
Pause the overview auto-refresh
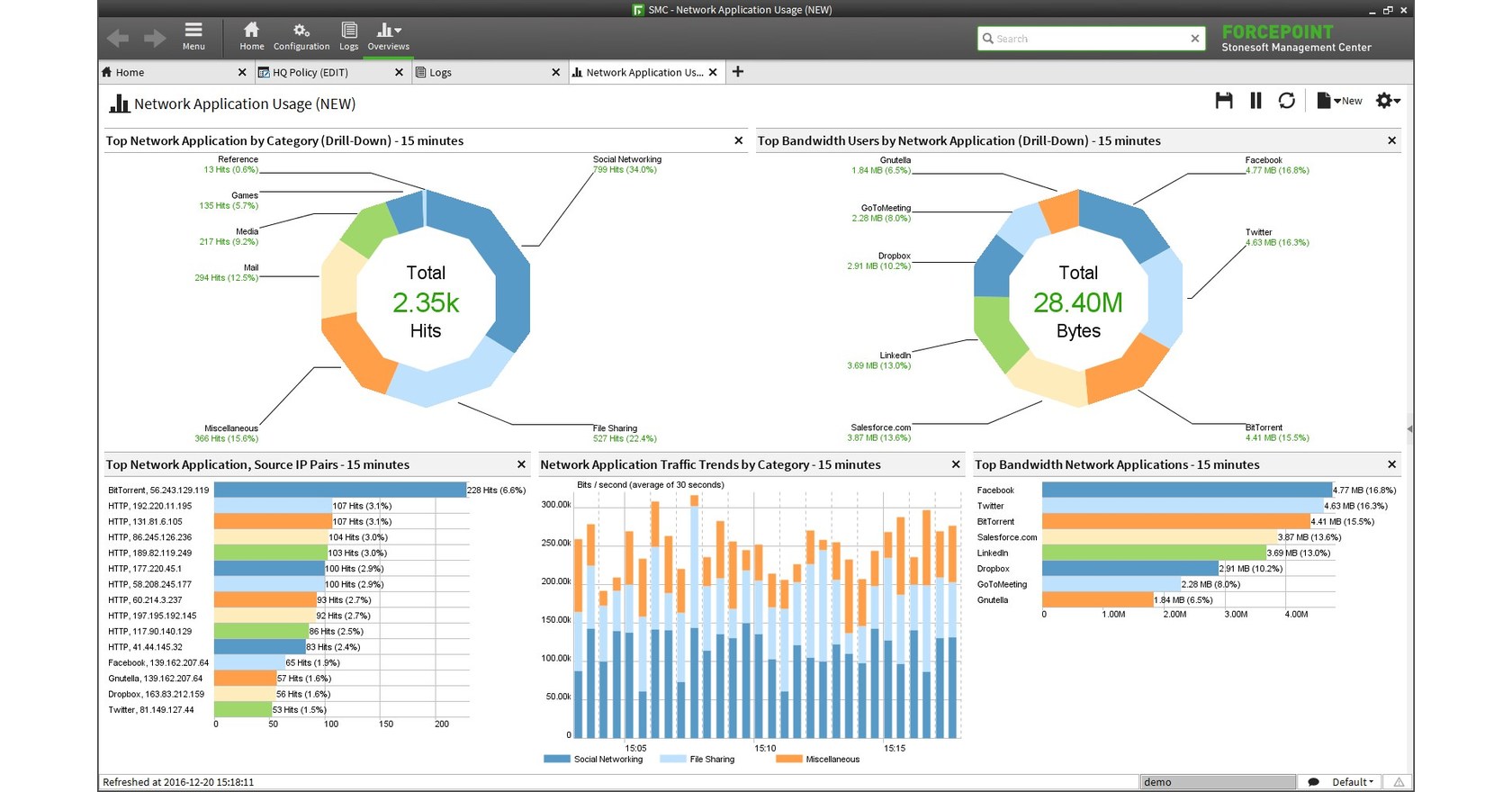[1255, 101]
